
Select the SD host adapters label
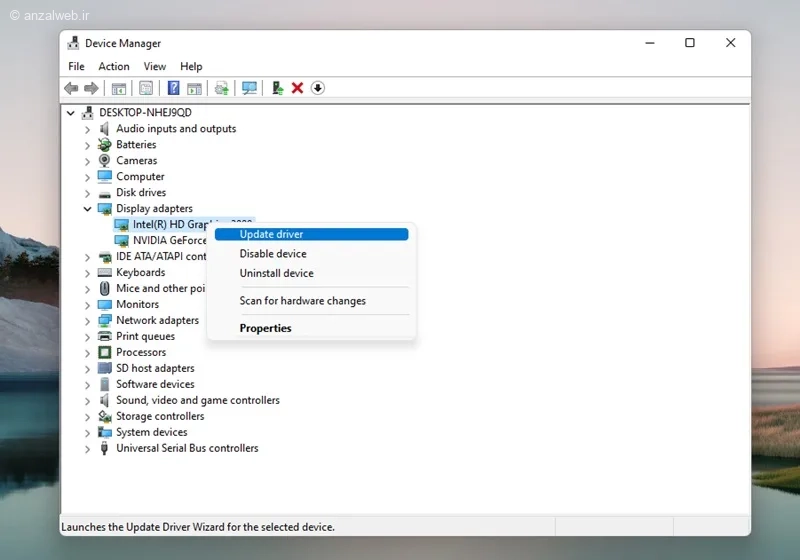pyautogui.click(x=155, y=368)
